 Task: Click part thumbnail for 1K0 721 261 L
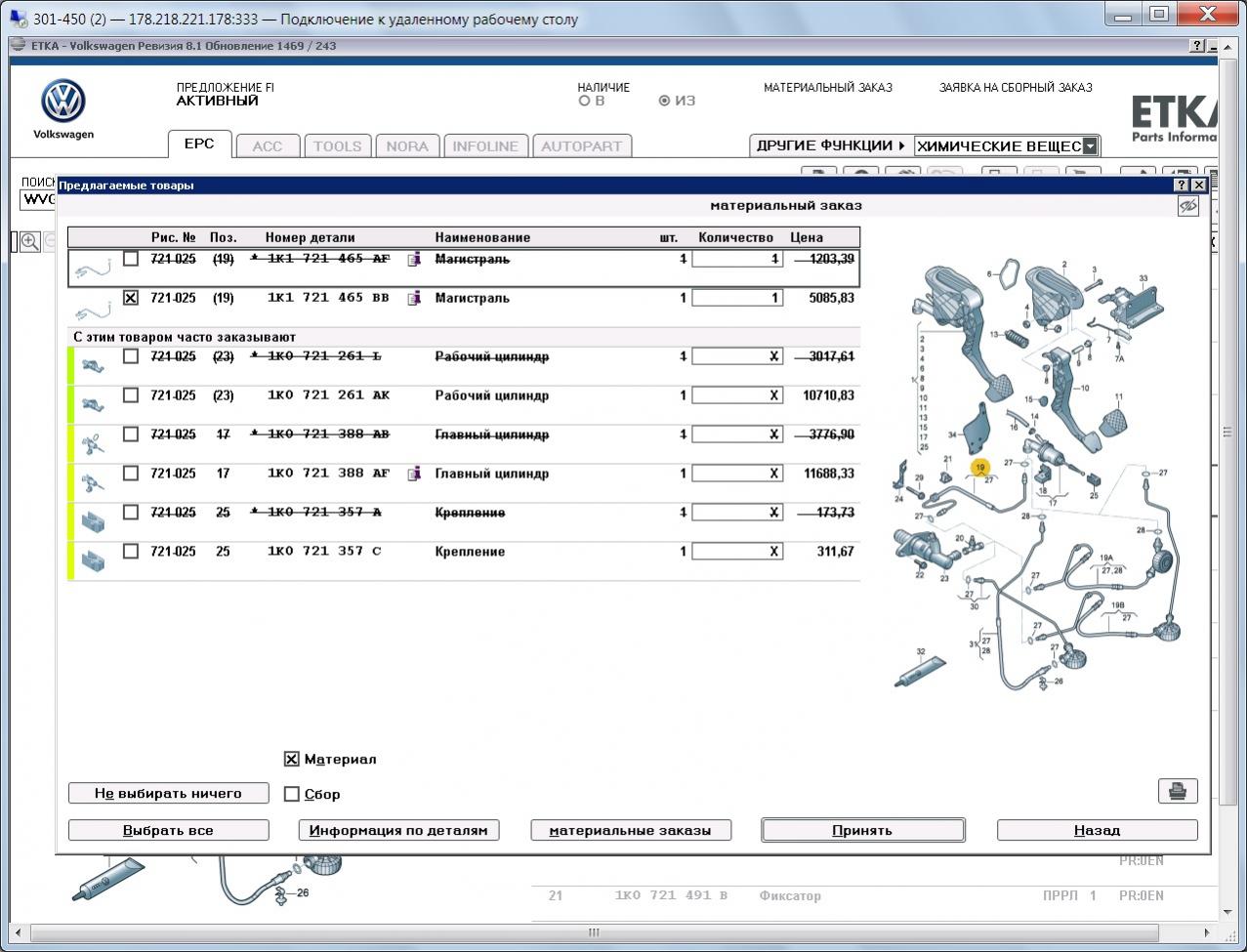tap(94, 364)
